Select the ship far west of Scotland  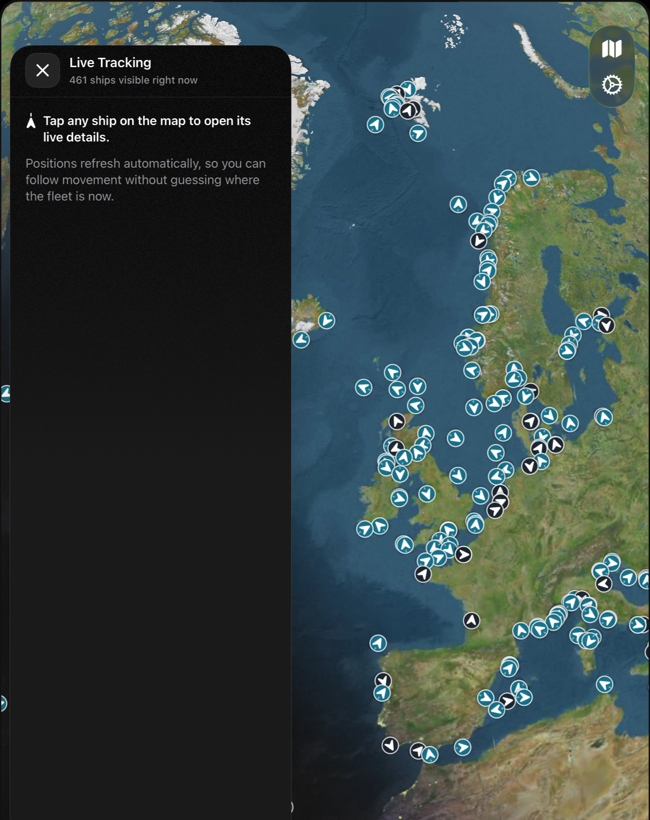[x=363, y=388]
